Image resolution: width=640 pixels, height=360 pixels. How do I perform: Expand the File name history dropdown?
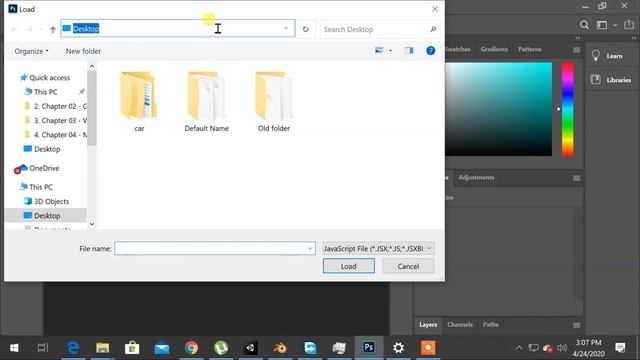pyautogui.click(x=310, y=248)
